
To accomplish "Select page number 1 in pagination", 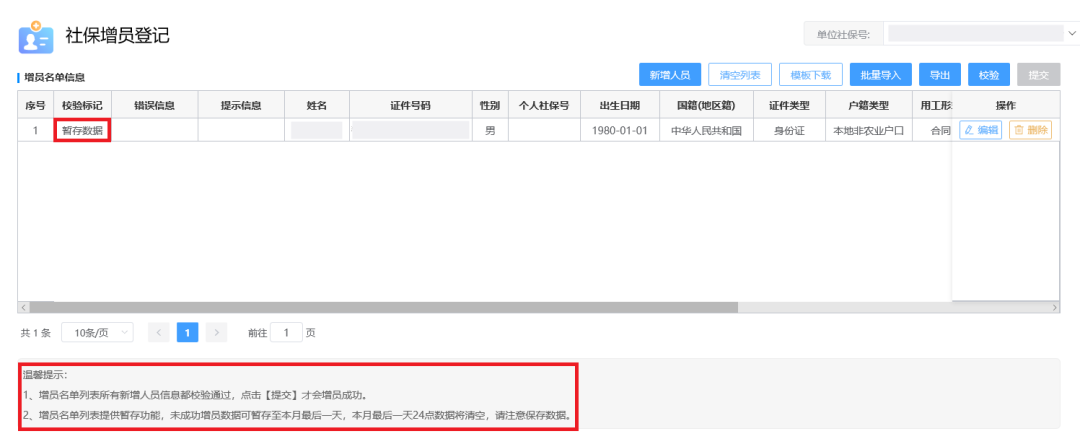I will (x=187, y=333).
